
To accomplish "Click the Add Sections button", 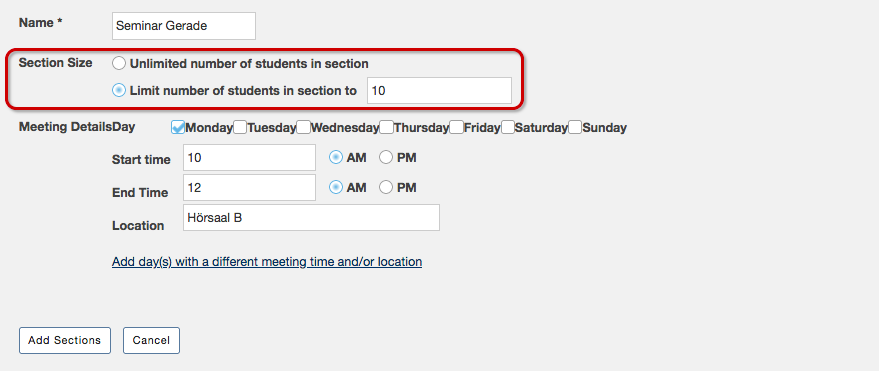I will (x=65, y=340).
